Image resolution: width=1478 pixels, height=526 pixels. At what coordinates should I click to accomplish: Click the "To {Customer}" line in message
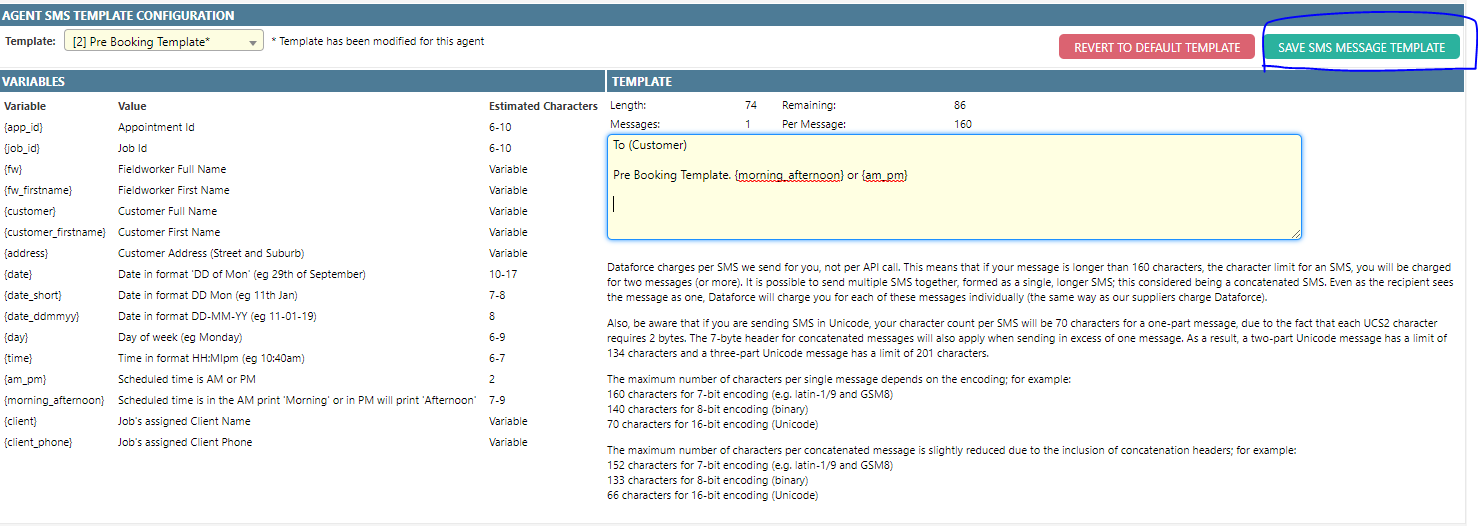(x=650, y=146)
